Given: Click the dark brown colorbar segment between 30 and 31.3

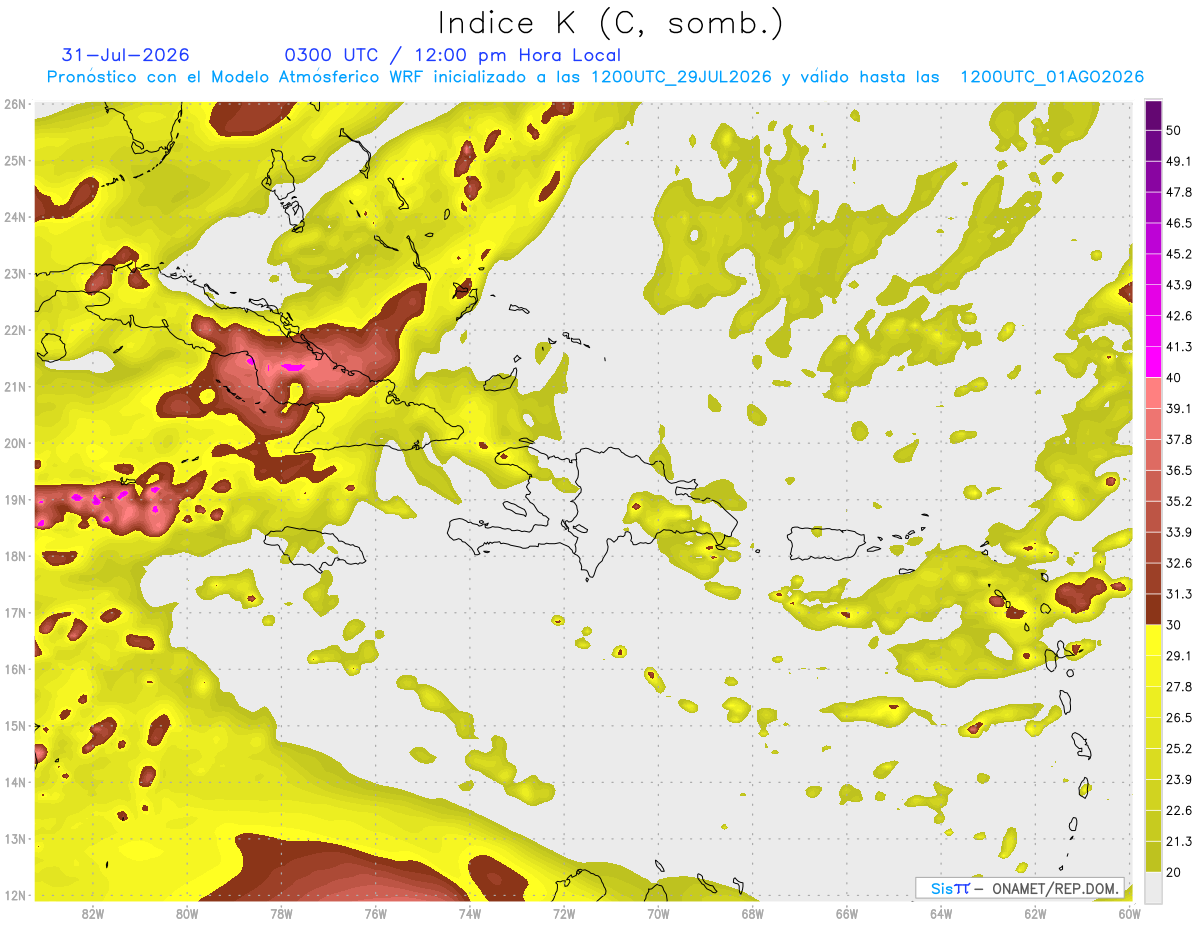Looking at the screenshot, I should point(1153,609).
